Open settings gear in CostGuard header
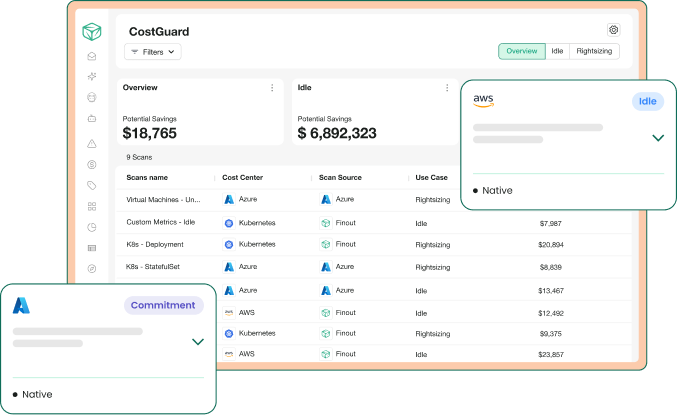This screenshot has width=677, height=415. [x=614, y=30]
